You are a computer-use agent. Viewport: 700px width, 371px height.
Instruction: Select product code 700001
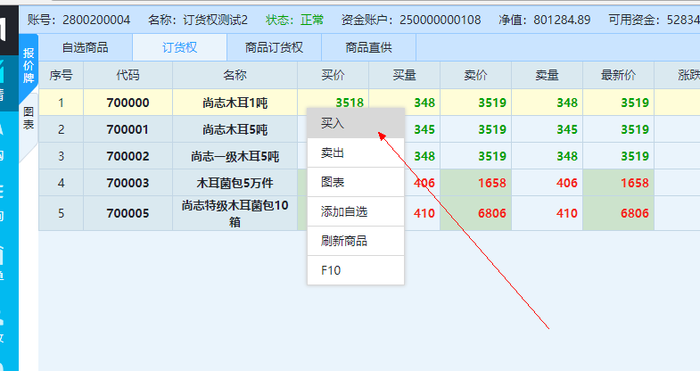coord(128,129)
